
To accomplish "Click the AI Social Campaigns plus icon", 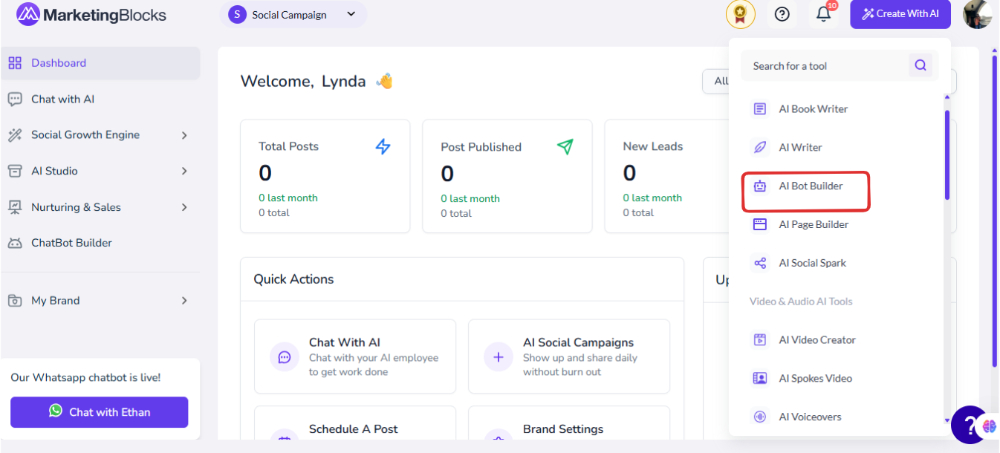I will point(499,357).
